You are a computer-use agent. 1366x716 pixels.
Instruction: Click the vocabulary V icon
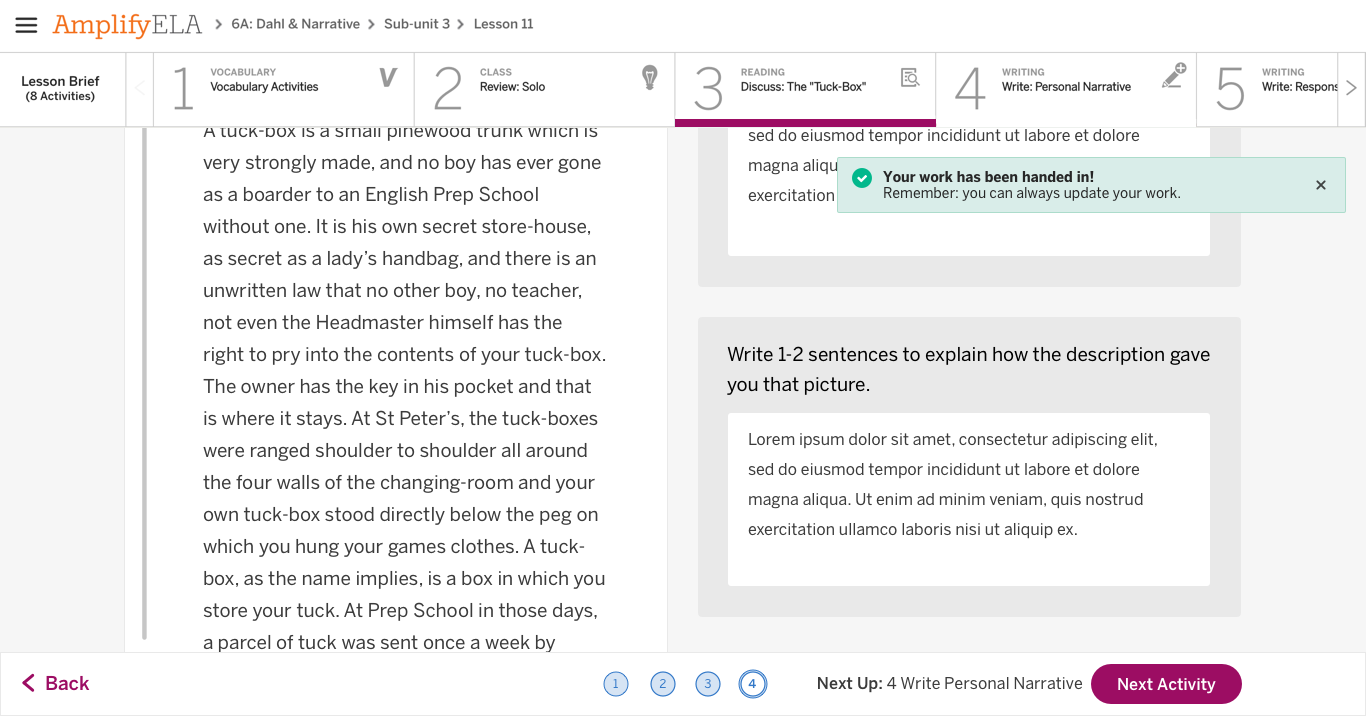pyautogui.click(x=388, y=77)
